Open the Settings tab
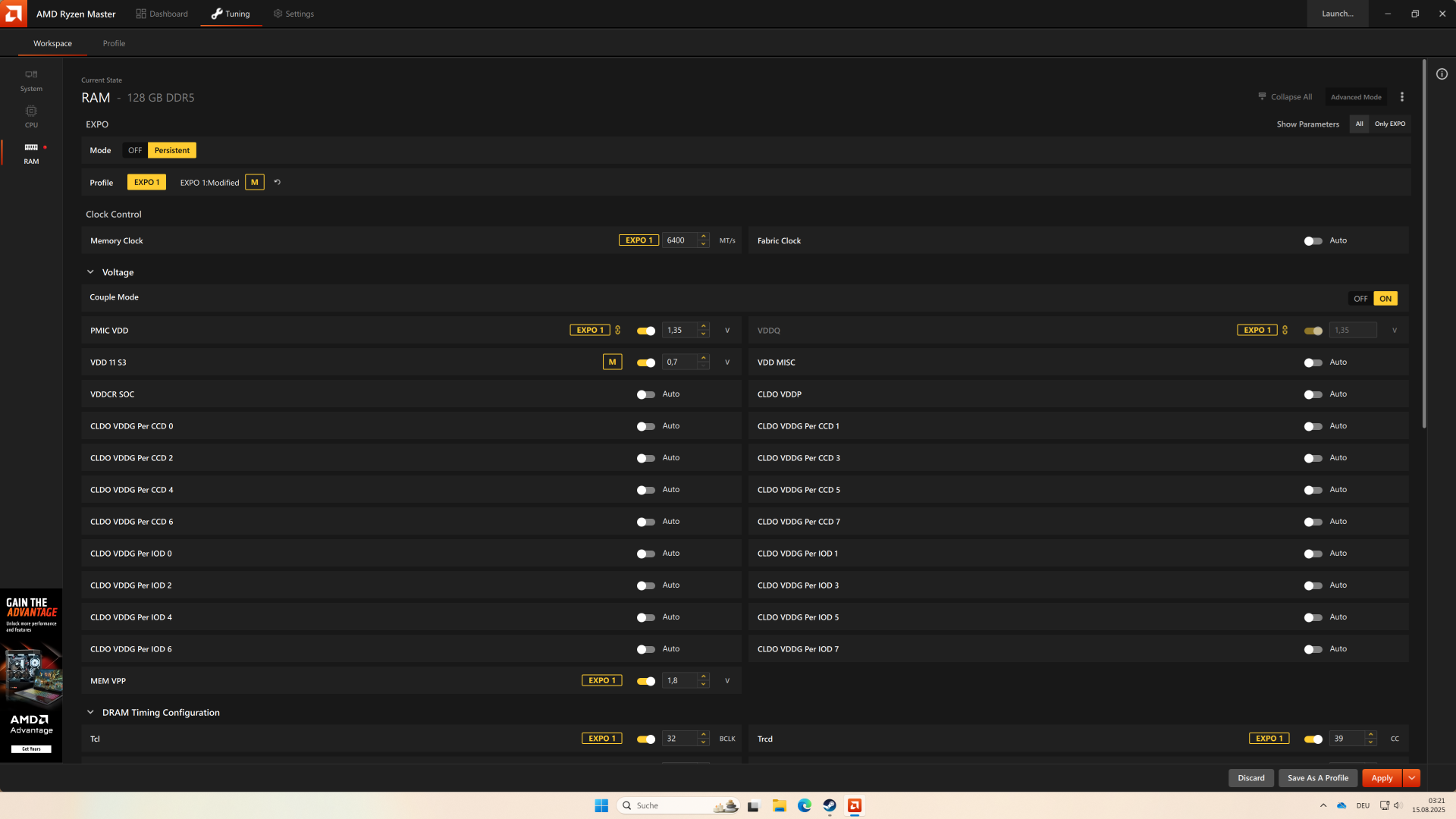1456x819 pixels. pyautogui.click(x=293, y=14)
